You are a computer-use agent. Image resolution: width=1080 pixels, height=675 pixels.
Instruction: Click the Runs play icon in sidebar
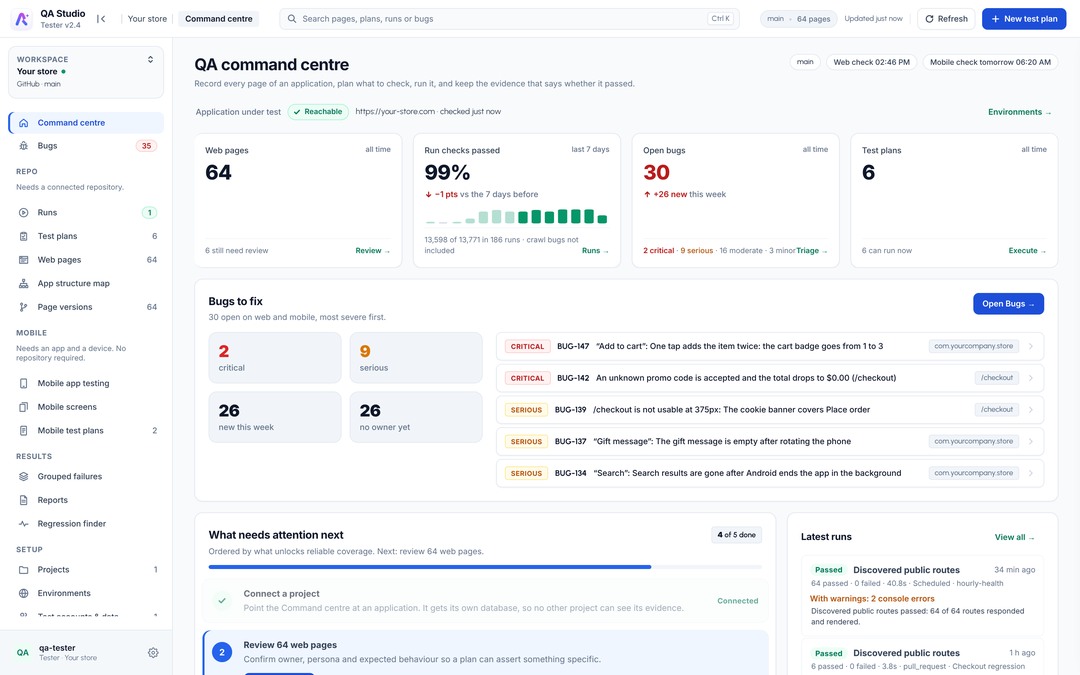(23, 213)
